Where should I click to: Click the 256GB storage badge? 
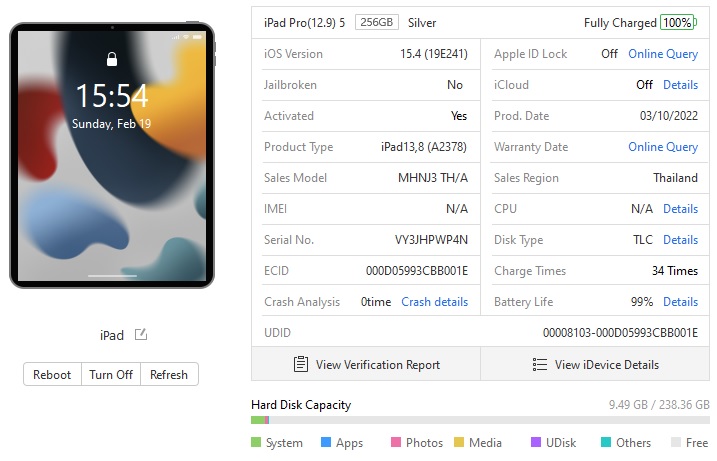pos(377,22)
